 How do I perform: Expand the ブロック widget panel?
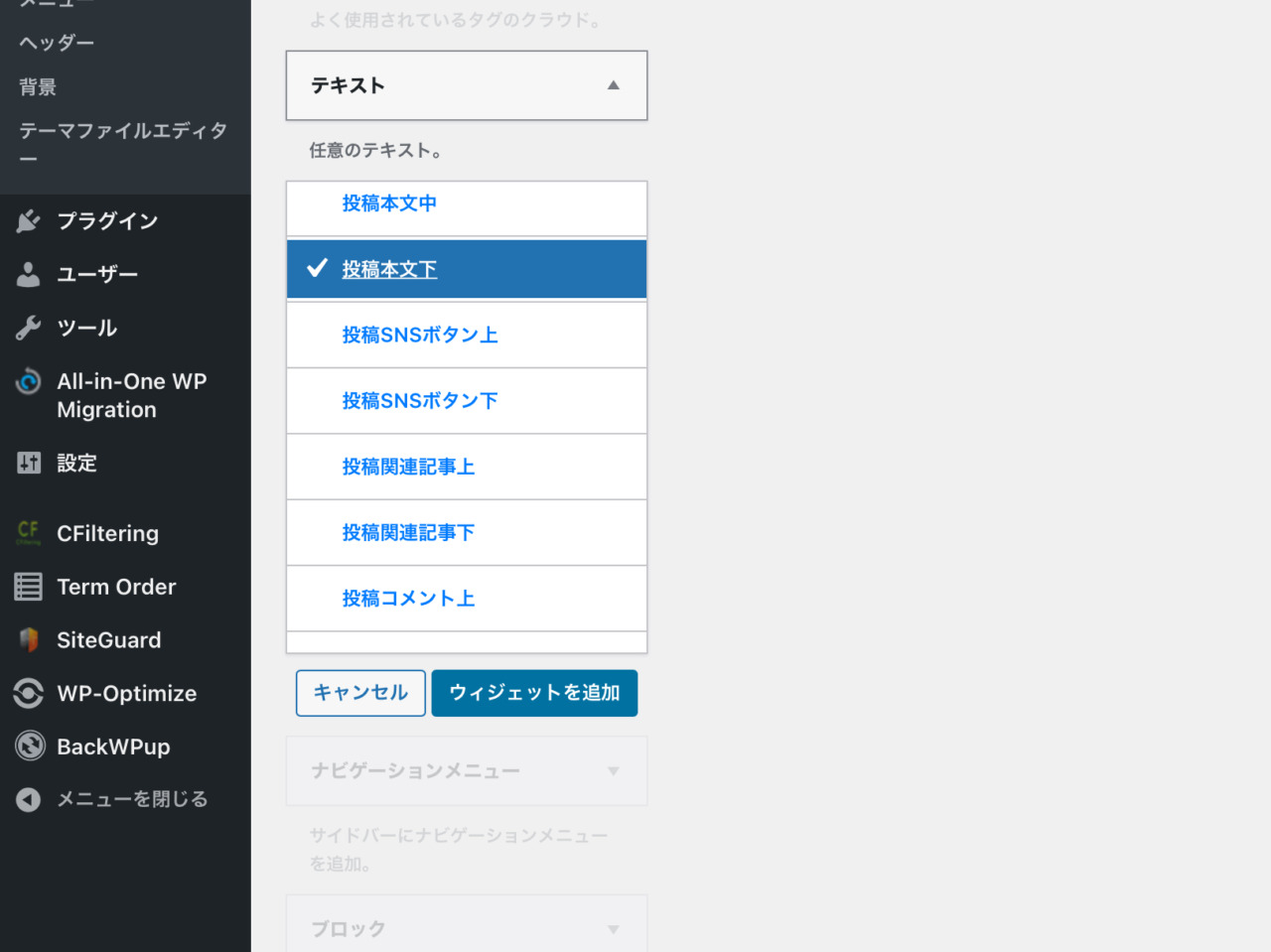[x=466, y=929]
